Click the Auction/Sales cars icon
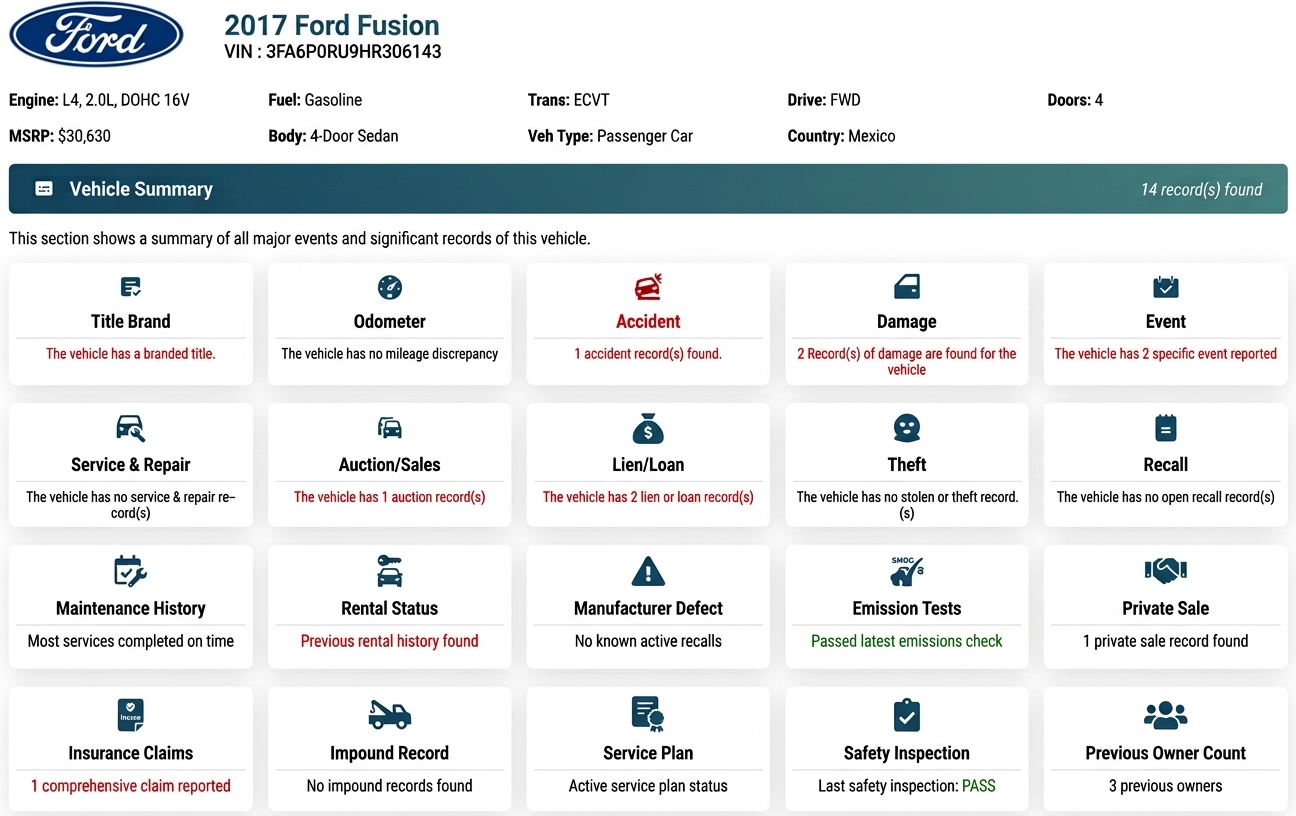The height and width of the screenshot is (816, 1296). click(x=390, y=429)
